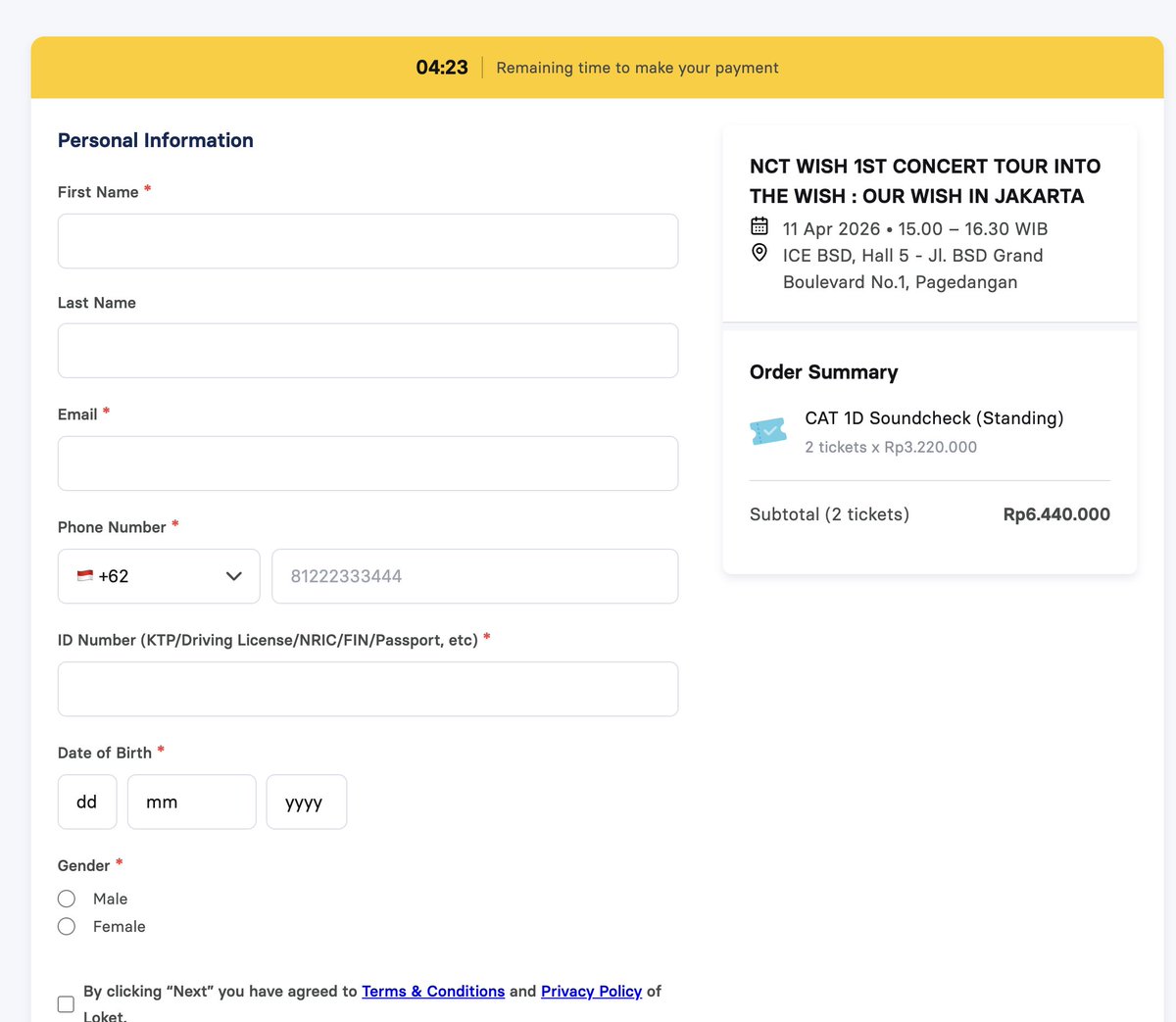Click the Rp6.440.000 subtotal amount
Image resolution: width=1176 pixels, height=1022 pixels.
(x=1056, y=514)
